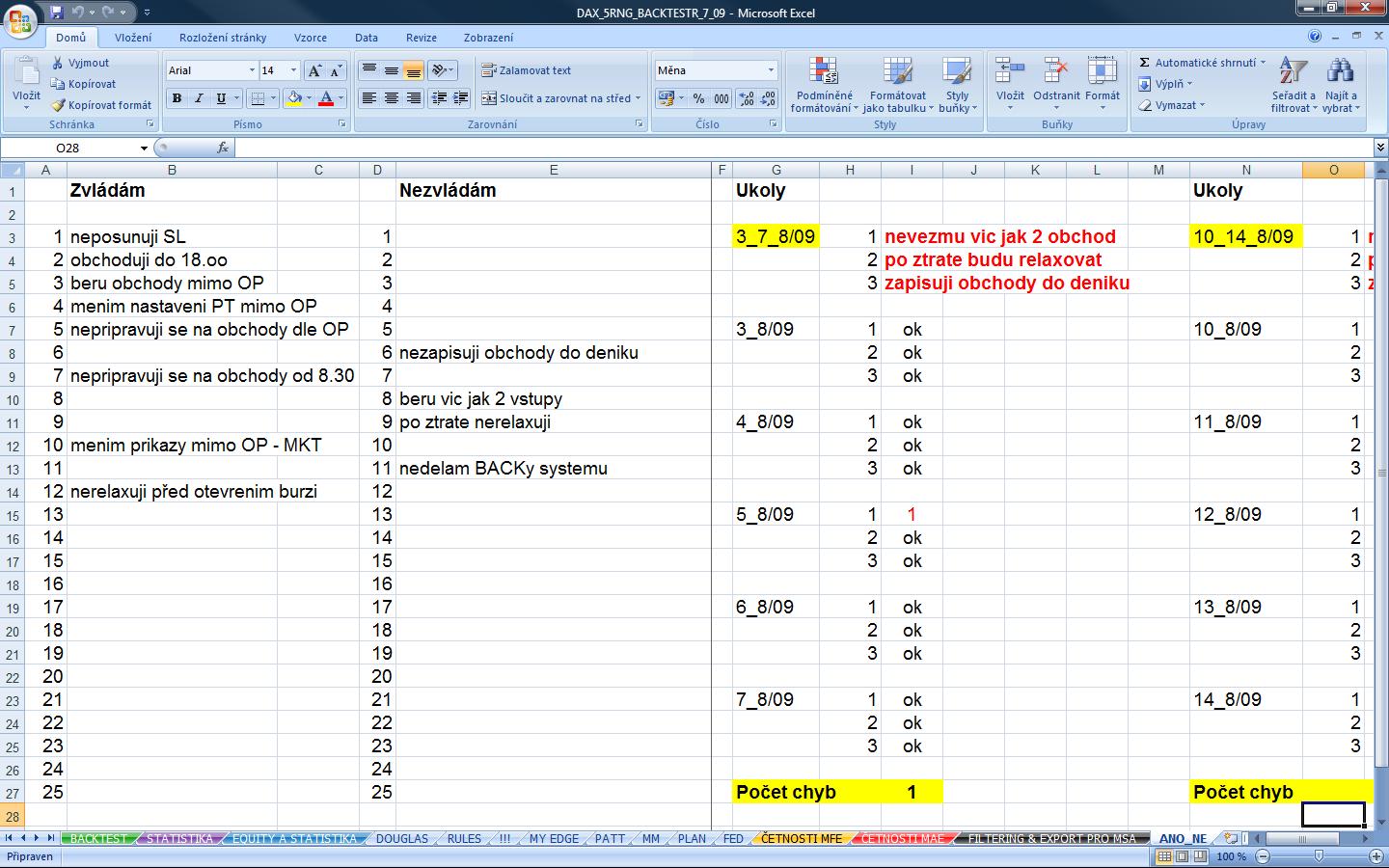Open the font name Arial dropdown
This screenshot has height=868, width=1389.
[x=252, y=70]
